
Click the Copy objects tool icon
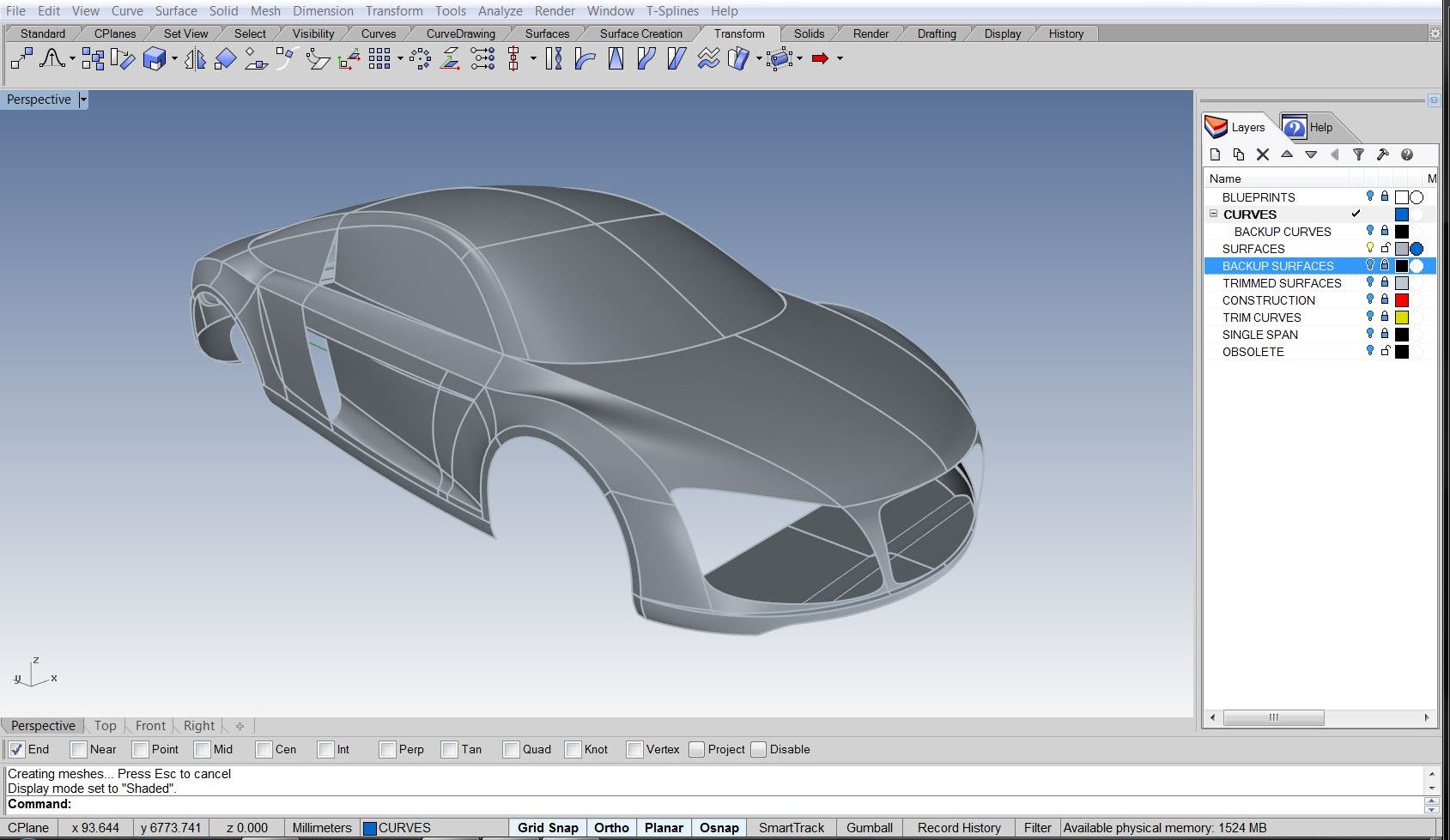coord(93,58)
